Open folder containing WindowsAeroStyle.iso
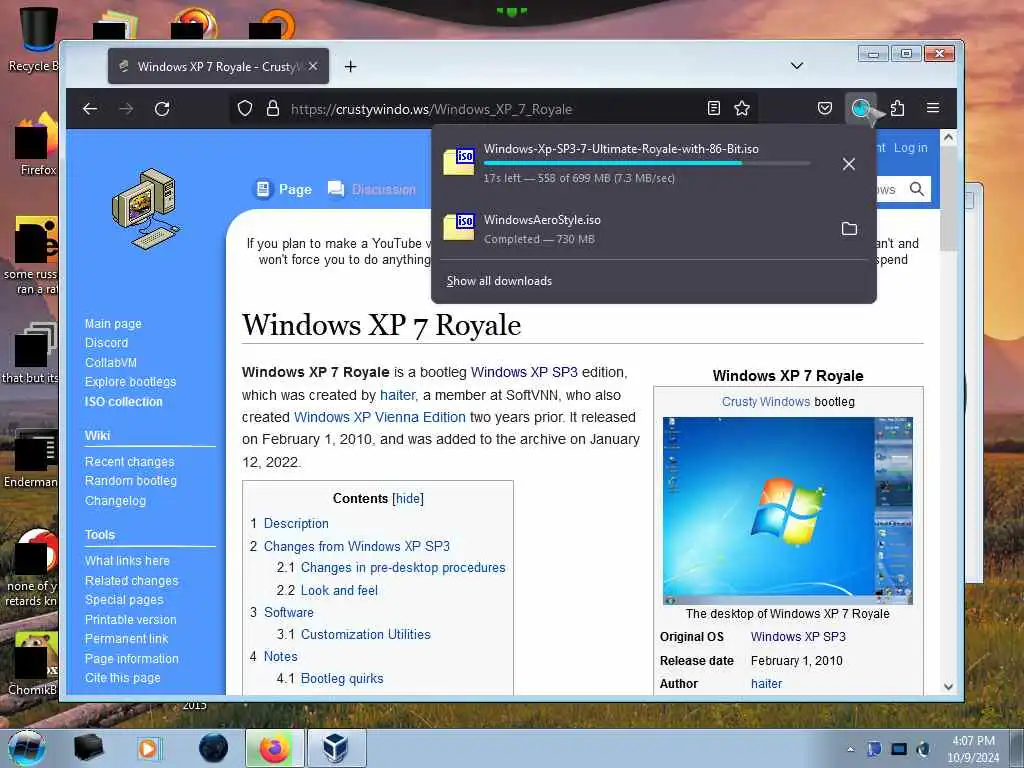Image resolution: width=1024 pixels, height=768 pixels. [849, 229]
